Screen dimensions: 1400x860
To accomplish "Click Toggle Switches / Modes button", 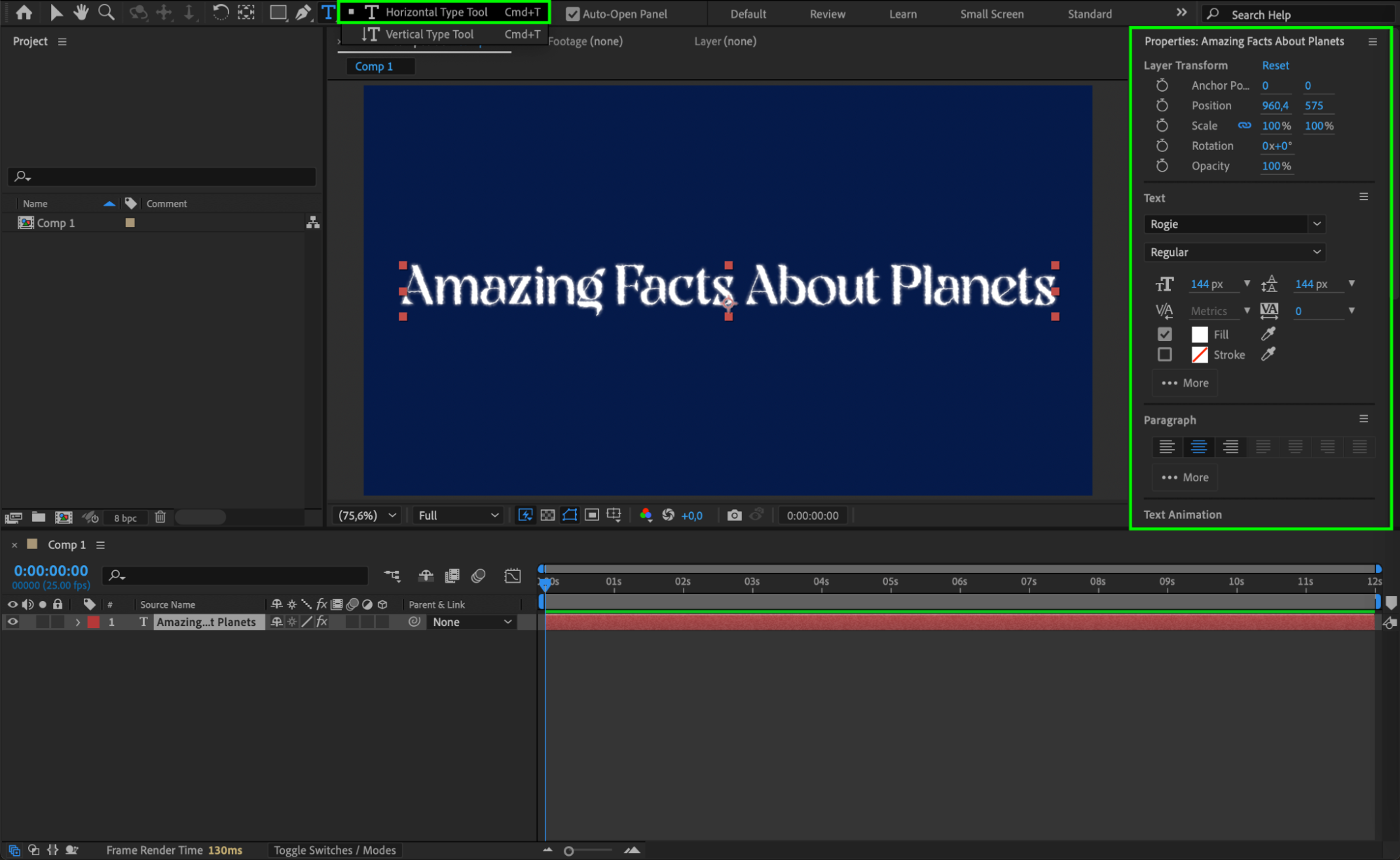I will pyautogui.click(x=335, y=849).
